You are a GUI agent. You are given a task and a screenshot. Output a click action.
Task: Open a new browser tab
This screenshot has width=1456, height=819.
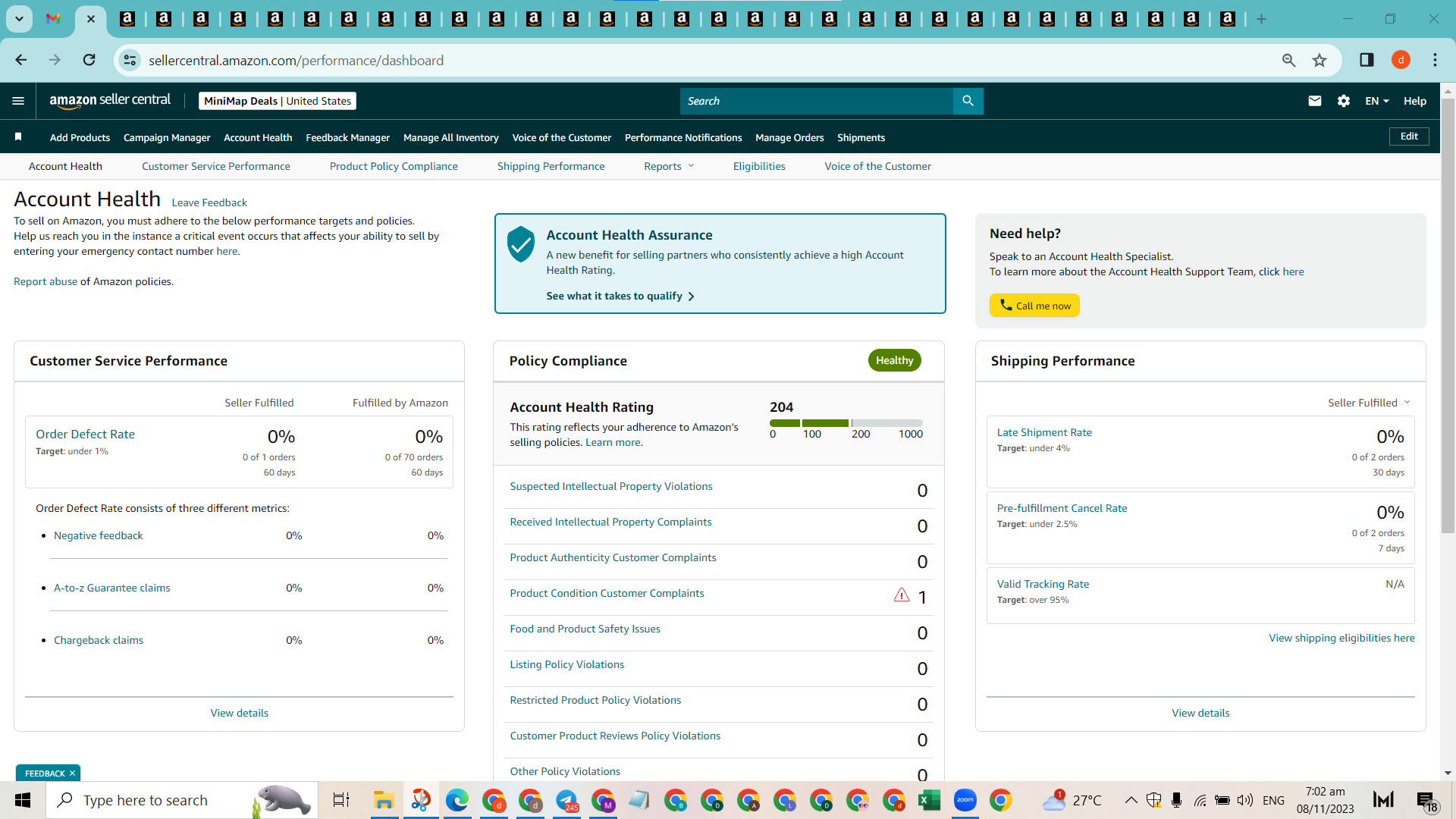(x=1261, y=19)
